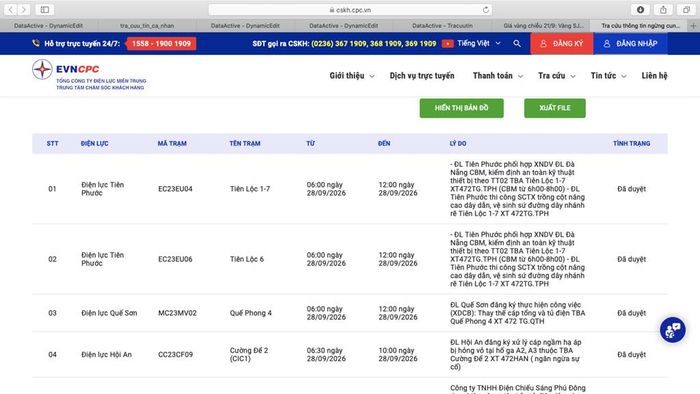Reload the page via refresh icon
This screenshot has height=394, width=700.
486,10
